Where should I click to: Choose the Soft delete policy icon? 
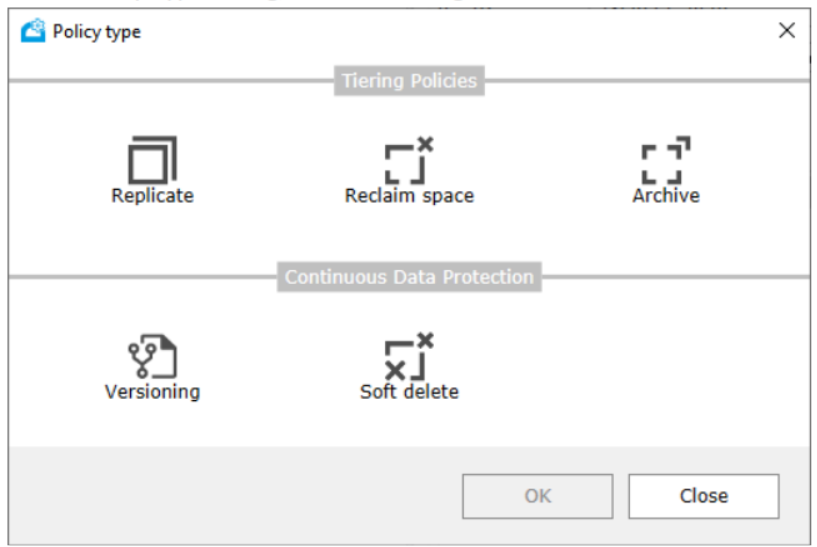point(409,356)
